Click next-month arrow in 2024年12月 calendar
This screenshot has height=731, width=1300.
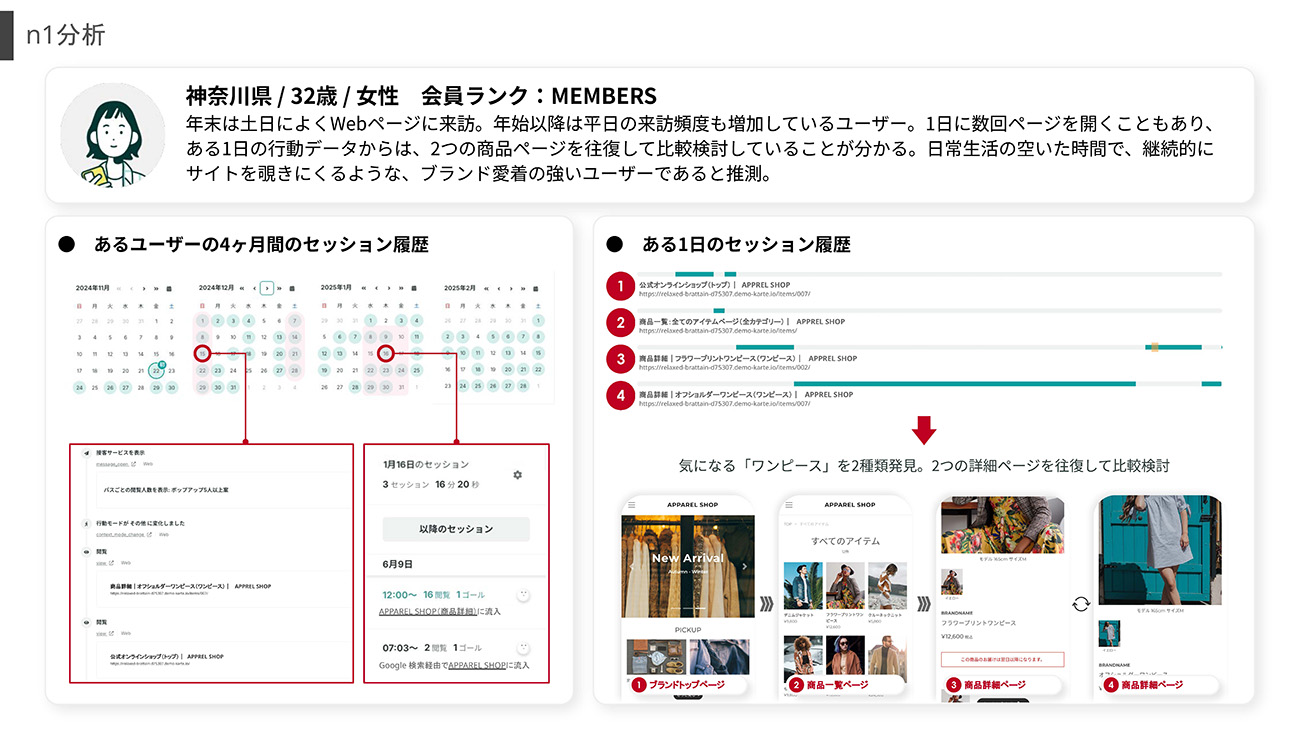tap(267, 288)
